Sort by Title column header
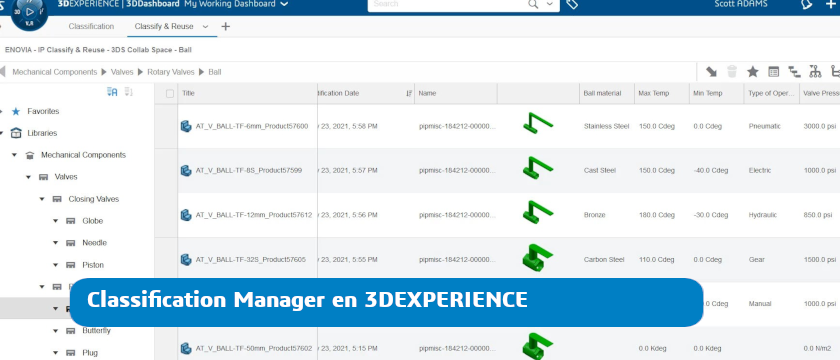 tap(188, 93)
